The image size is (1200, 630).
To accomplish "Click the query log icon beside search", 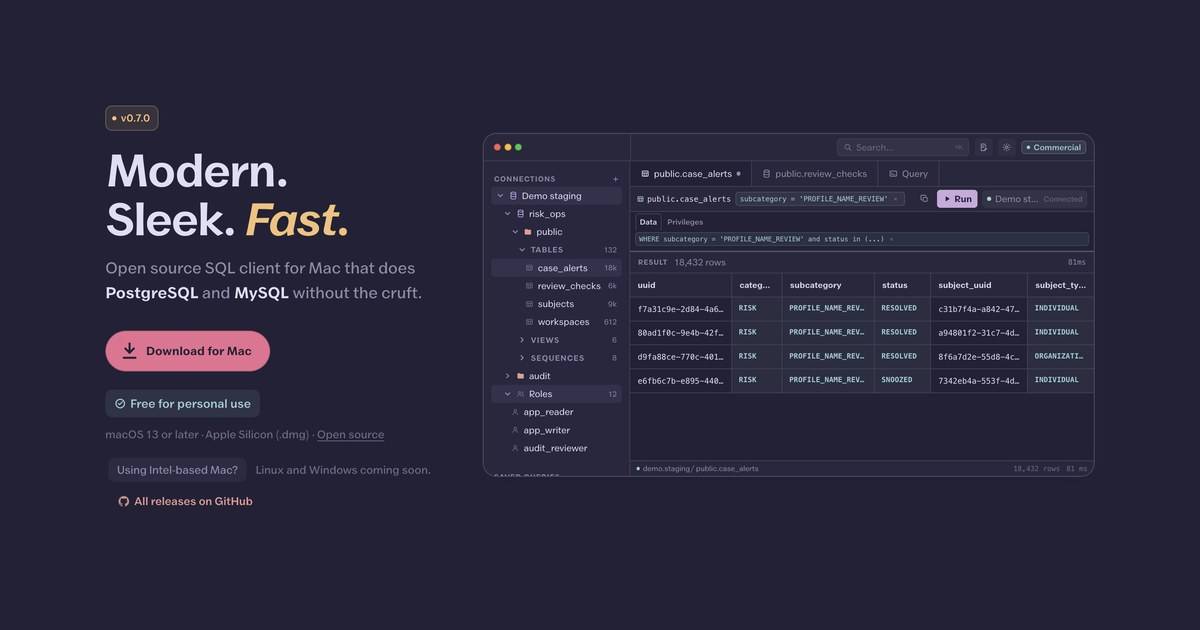I will (x=983, y=147).
